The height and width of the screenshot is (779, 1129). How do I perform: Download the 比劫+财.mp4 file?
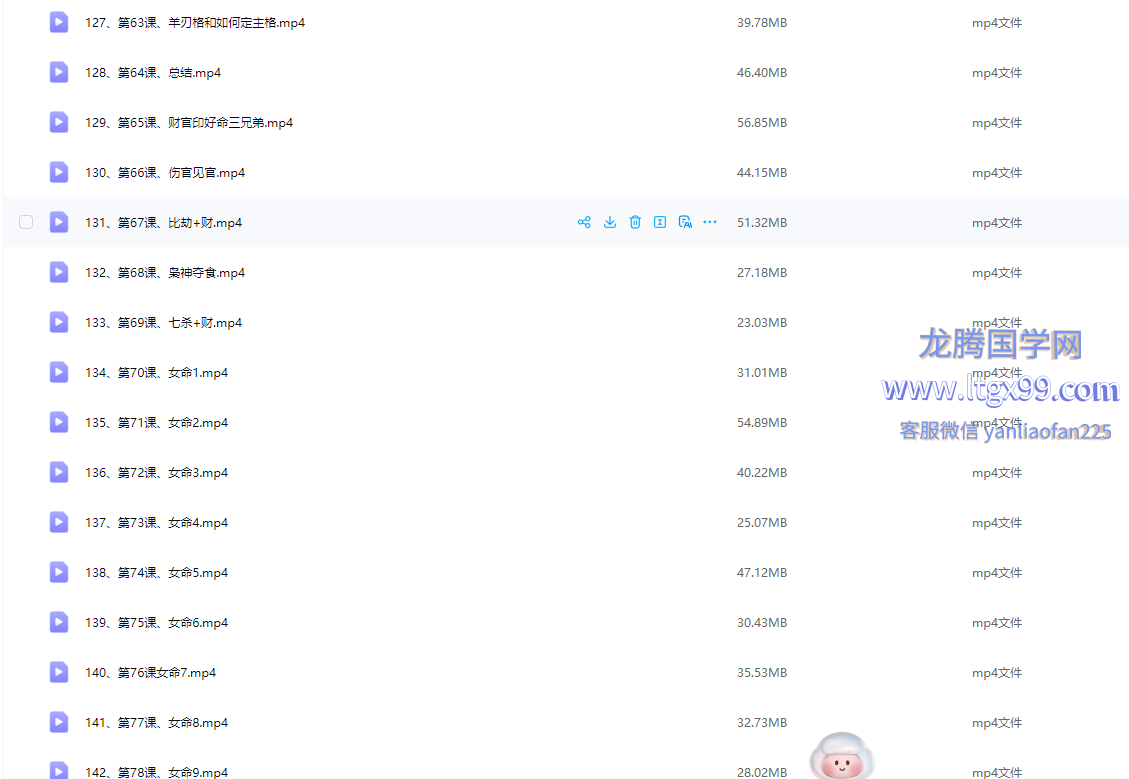coord(610,222)
